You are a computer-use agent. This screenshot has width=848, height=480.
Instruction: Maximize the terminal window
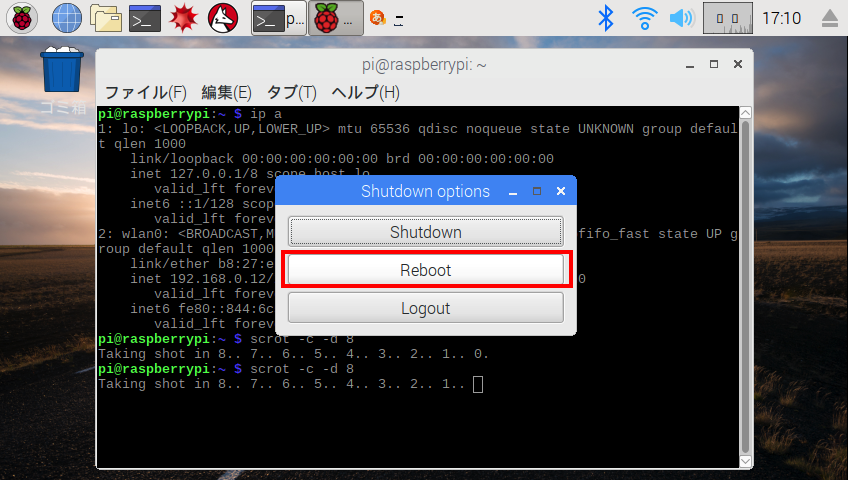(714, 64)
